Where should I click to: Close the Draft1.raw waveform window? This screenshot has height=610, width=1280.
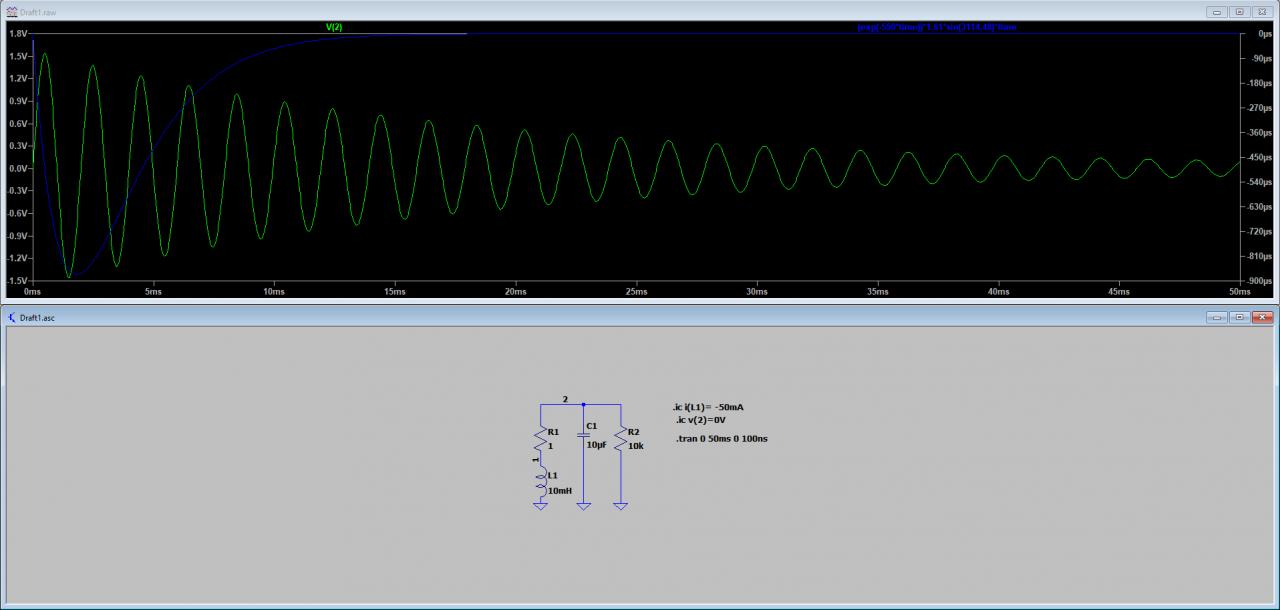(x=1262, y=12)
